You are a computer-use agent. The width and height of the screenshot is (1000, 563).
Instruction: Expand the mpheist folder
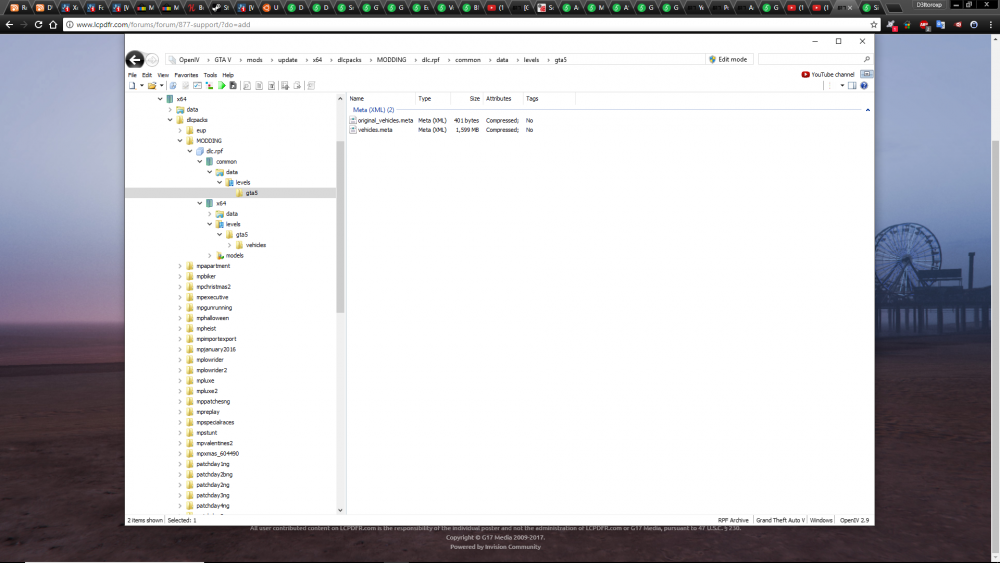coord(180,328)
